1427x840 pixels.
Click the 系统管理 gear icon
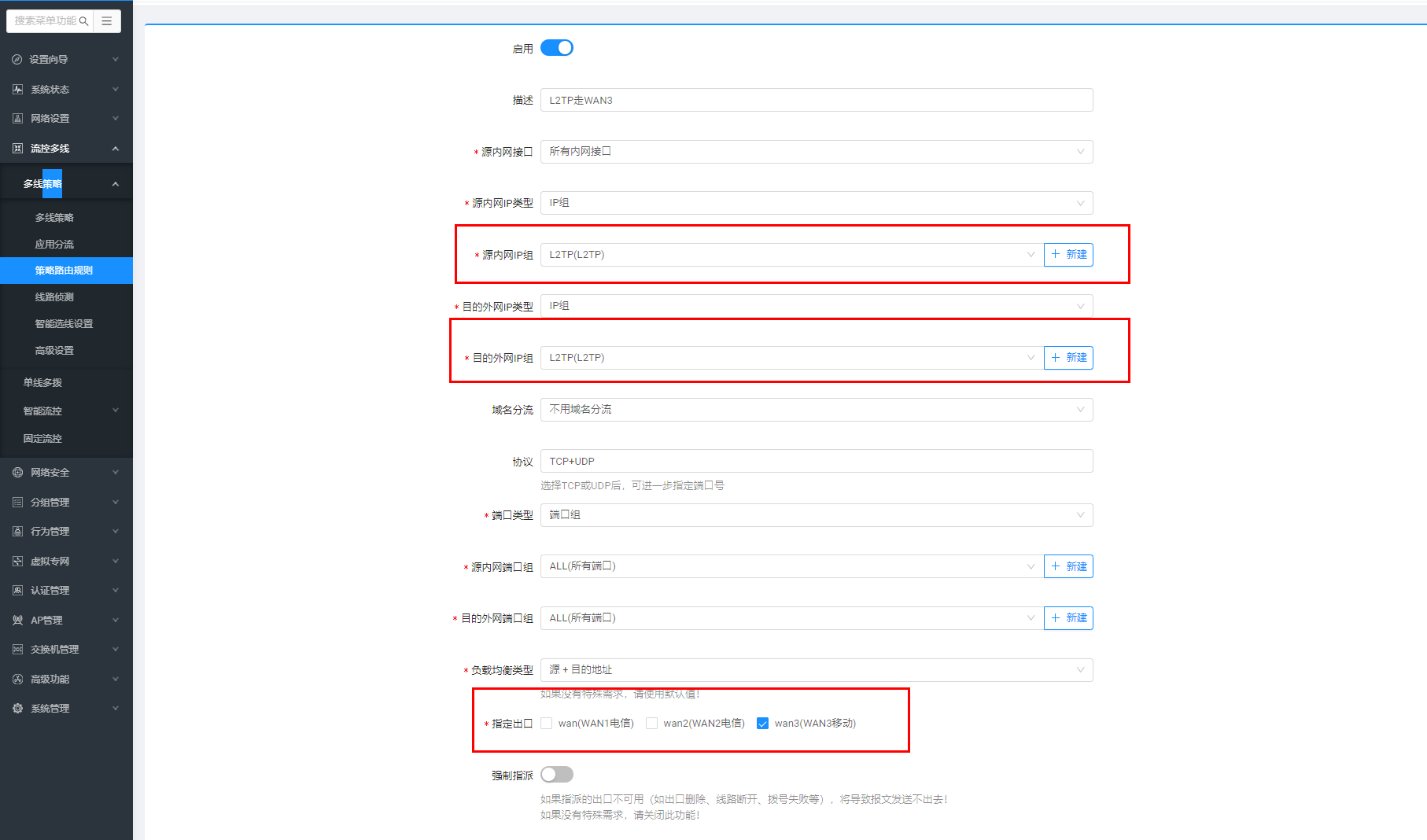17,709
